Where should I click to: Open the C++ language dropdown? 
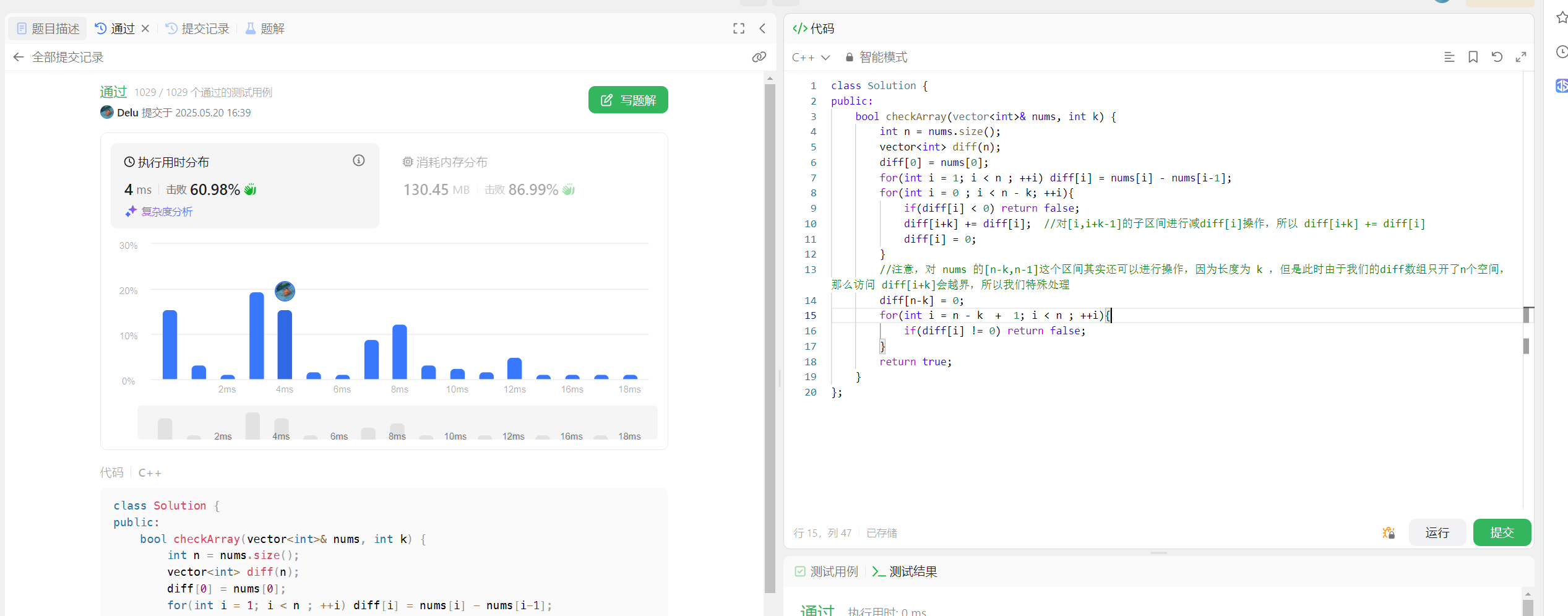point(811,58)
